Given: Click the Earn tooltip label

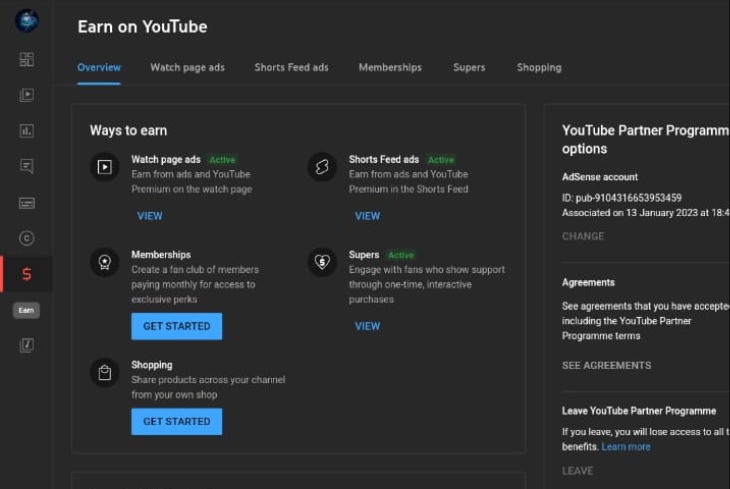Looking at the screenshot, I should coord(26,310).
